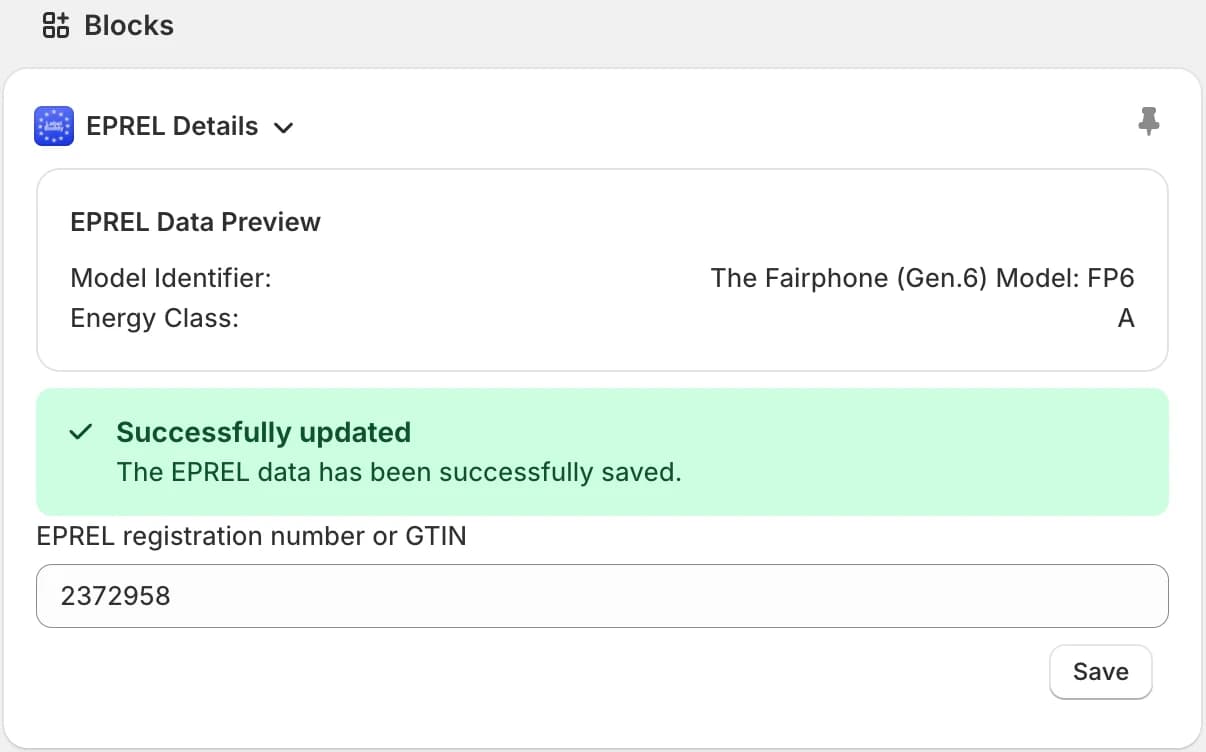Viewport: 1206px width, 752px height.
Task: Click the Blocks grid icon in the header
Action: coord(54,25)
